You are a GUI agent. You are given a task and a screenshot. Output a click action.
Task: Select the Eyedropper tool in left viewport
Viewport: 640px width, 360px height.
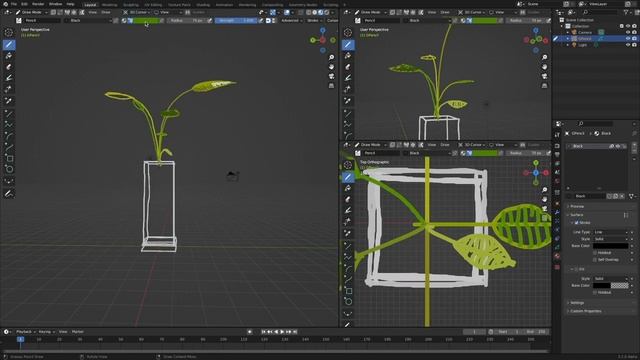coord(9,100)
